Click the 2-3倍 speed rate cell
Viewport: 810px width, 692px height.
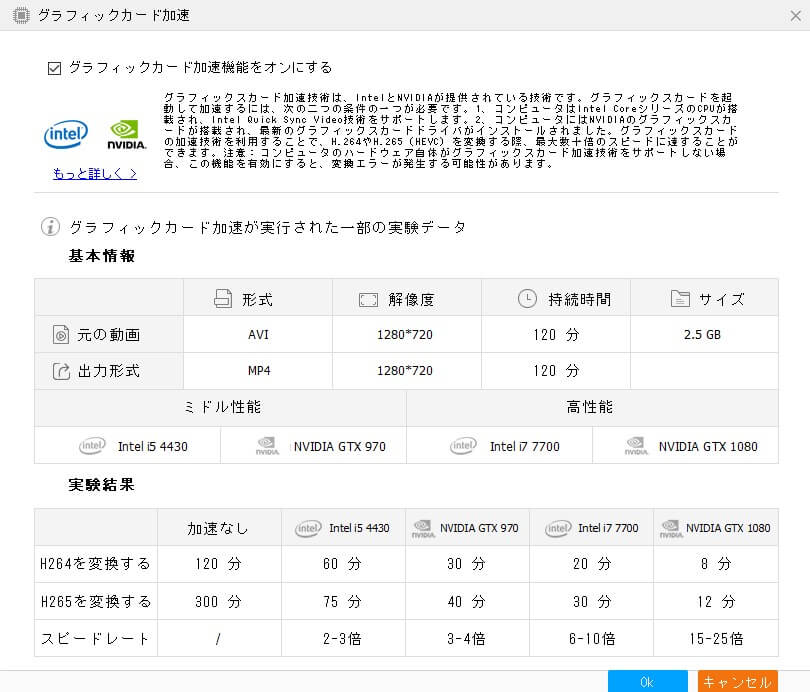coord(344,639)
